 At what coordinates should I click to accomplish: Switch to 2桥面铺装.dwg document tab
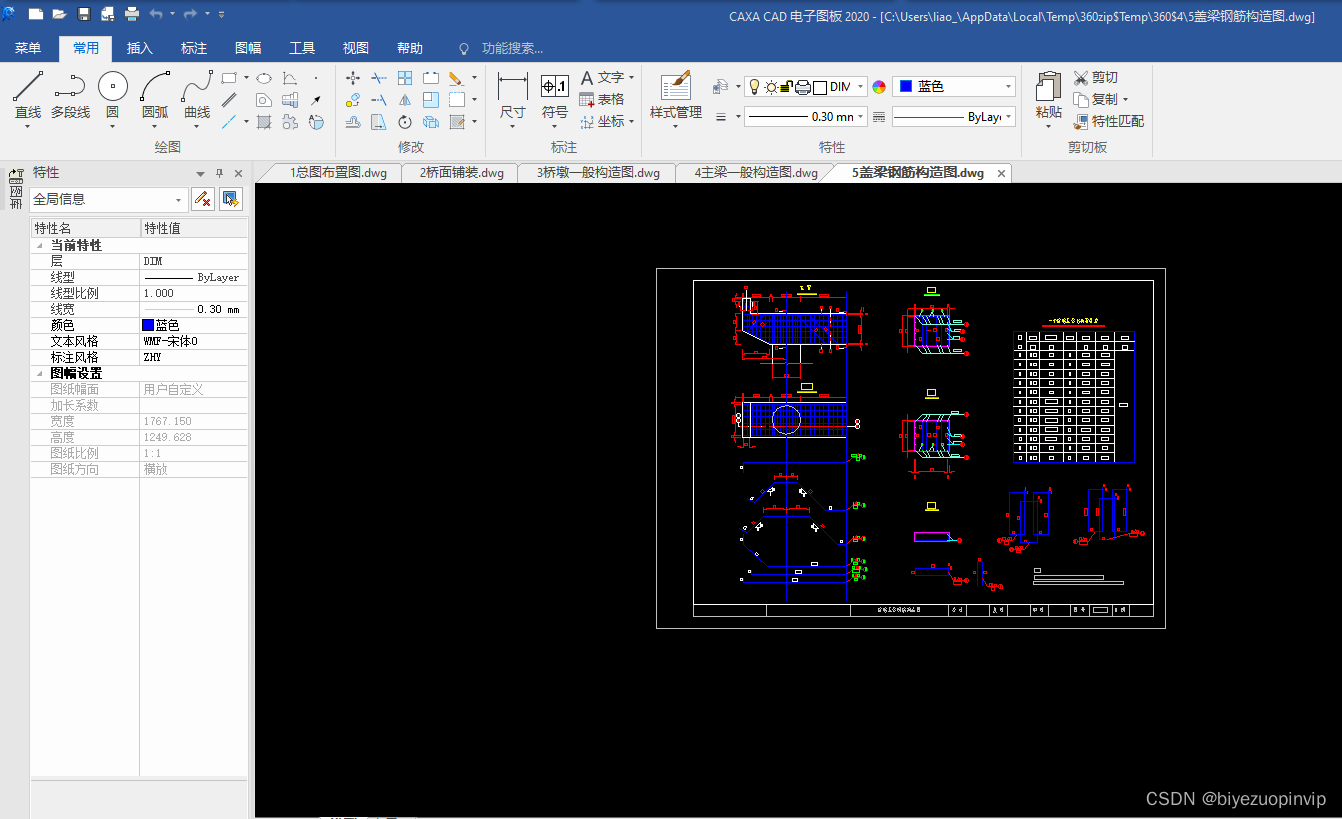coord(461,173)
